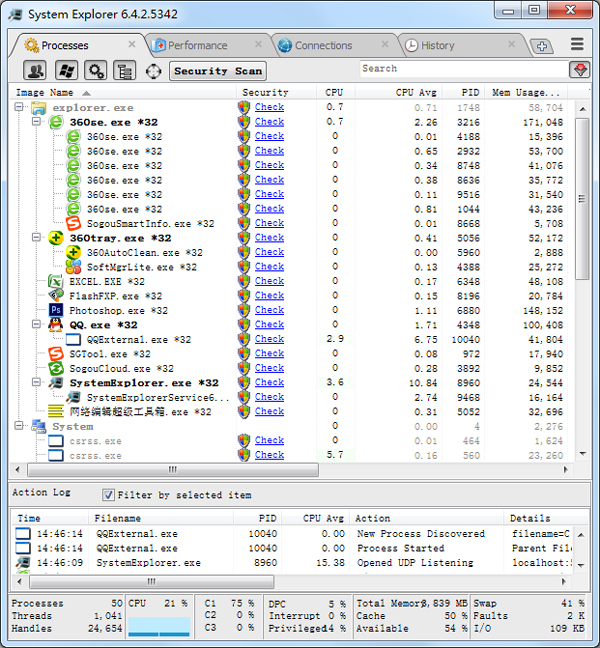Click Check link for EXCEL.EXE
The height and width of the screenshot is (648, 600).
[269, 281]
